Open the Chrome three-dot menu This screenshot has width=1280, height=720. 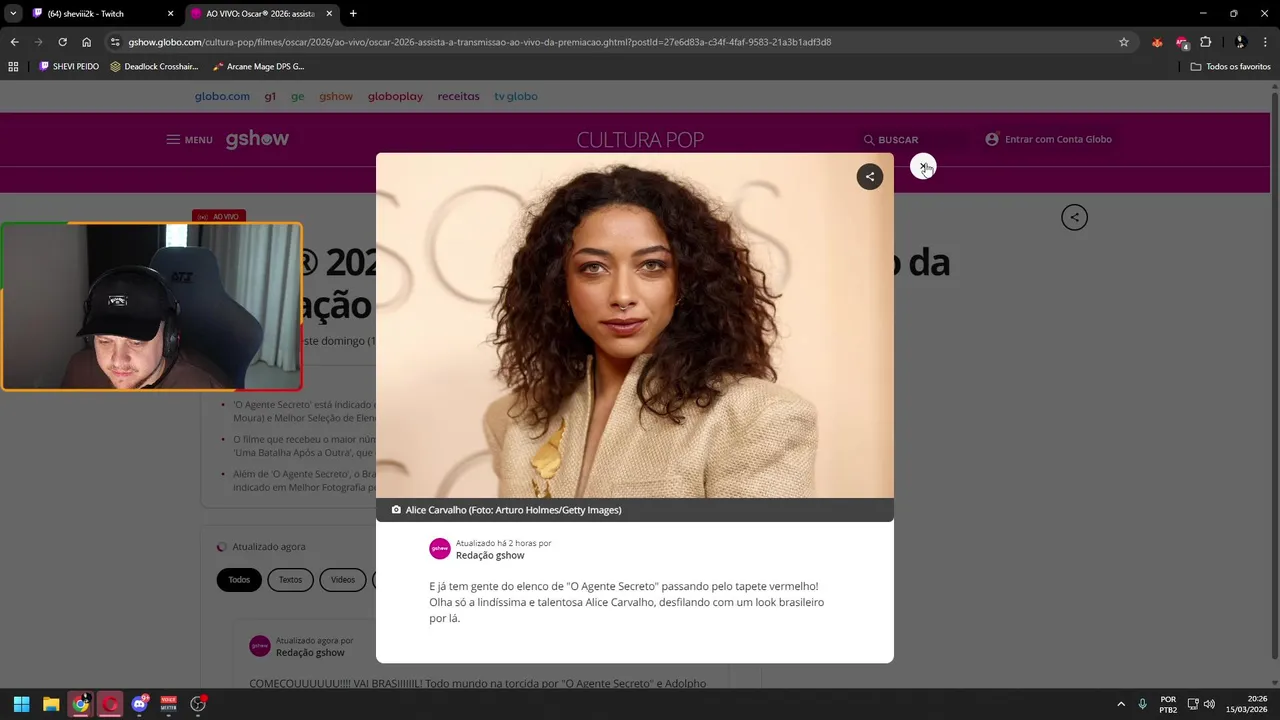click(x=1266, y=42)
